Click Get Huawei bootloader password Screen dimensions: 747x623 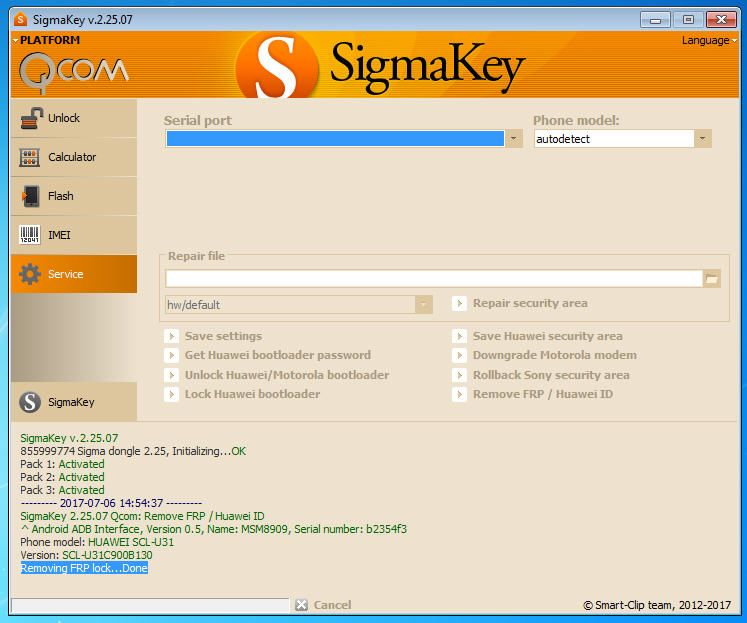(277, 355)
